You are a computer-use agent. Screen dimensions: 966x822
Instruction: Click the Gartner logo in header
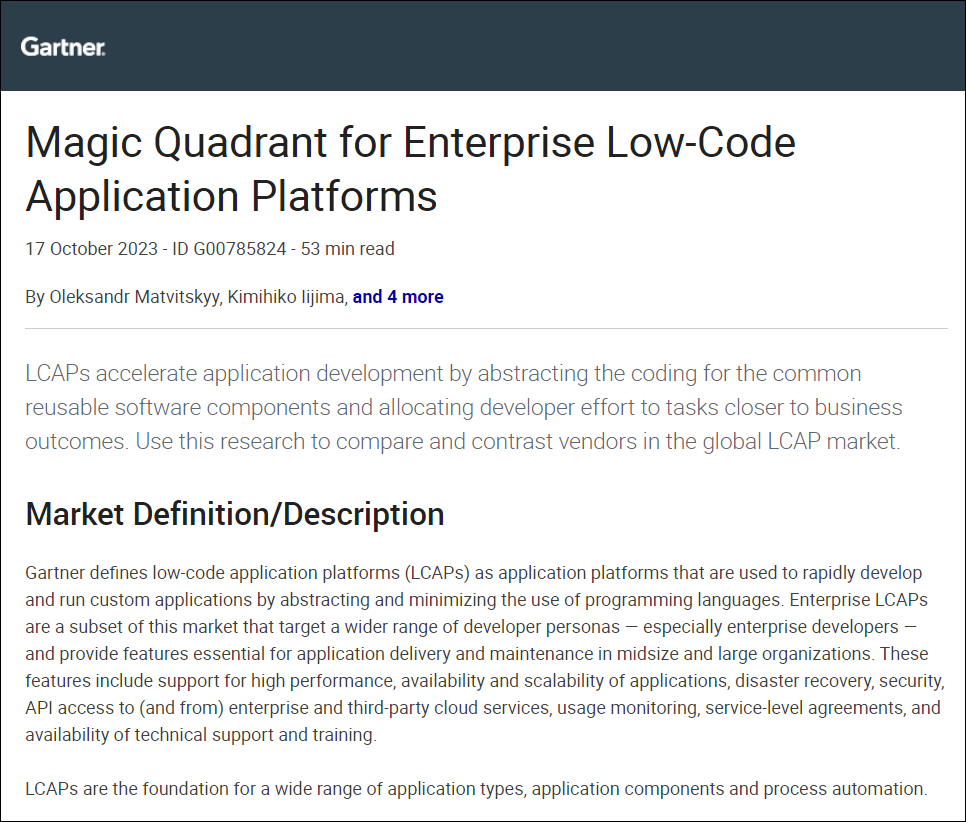(x=63, y=47)
